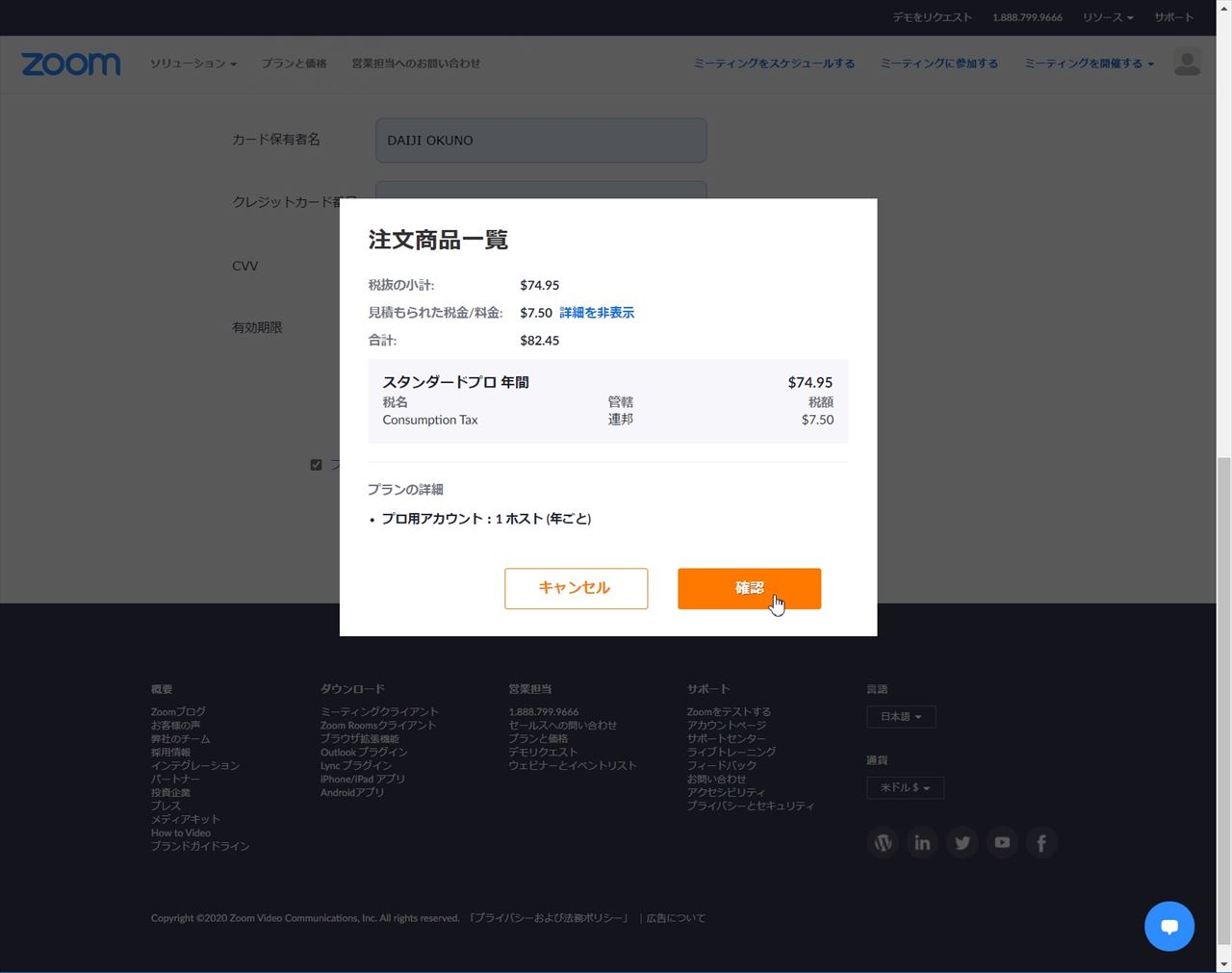Expand ミーティングを開催する dropdown
The height and width of the screenshot is (973, 1232).
1089,64
